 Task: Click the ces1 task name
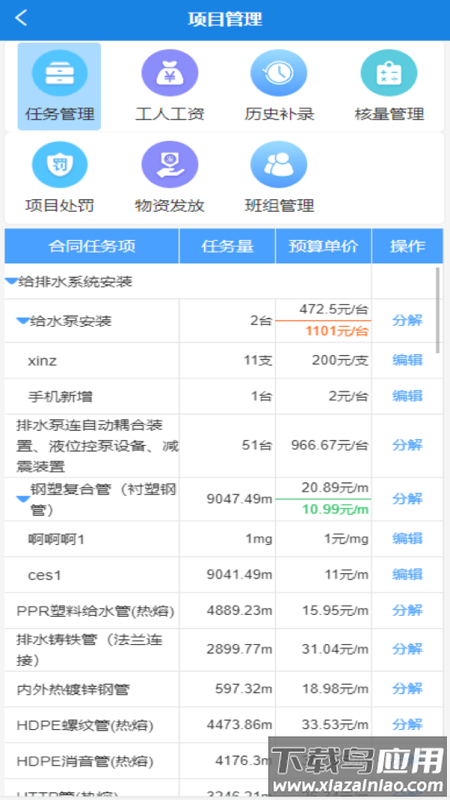click(x=44, y=575)
